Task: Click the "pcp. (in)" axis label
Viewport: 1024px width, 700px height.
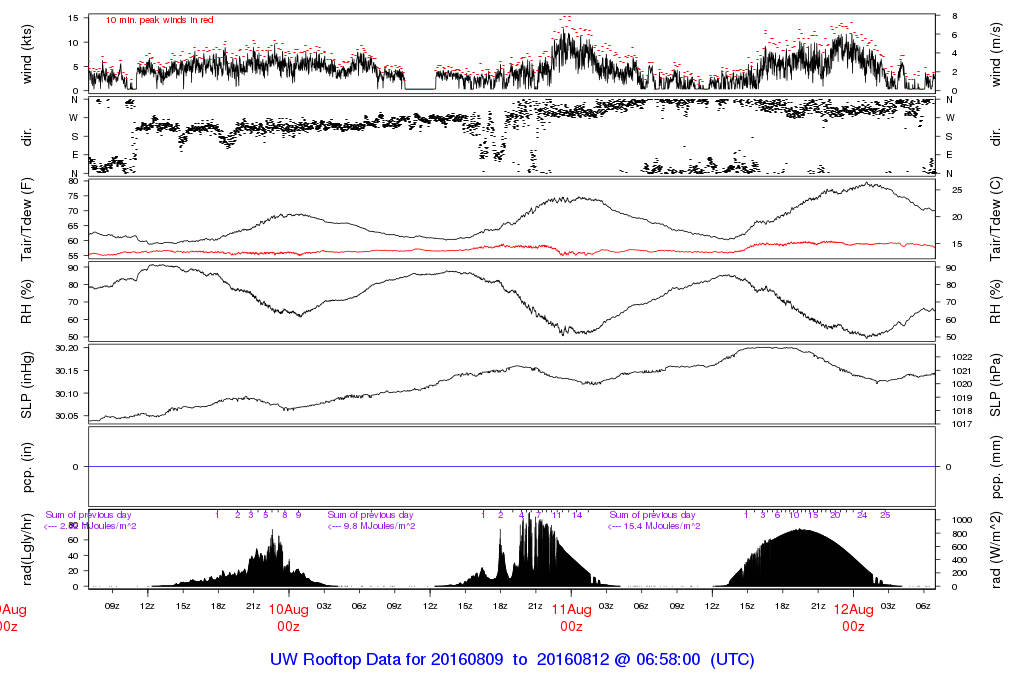Action: tap(28, 467)
